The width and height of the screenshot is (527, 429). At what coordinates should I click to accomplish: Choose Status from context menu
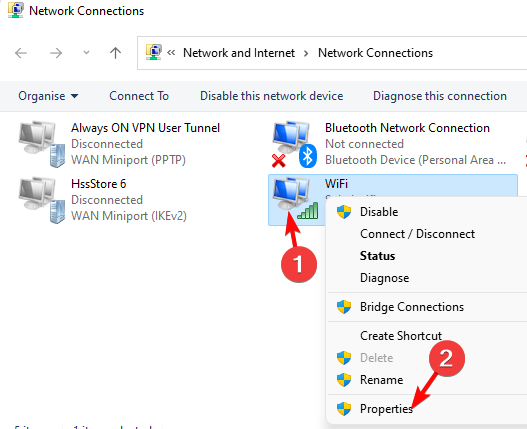(377, 256)
